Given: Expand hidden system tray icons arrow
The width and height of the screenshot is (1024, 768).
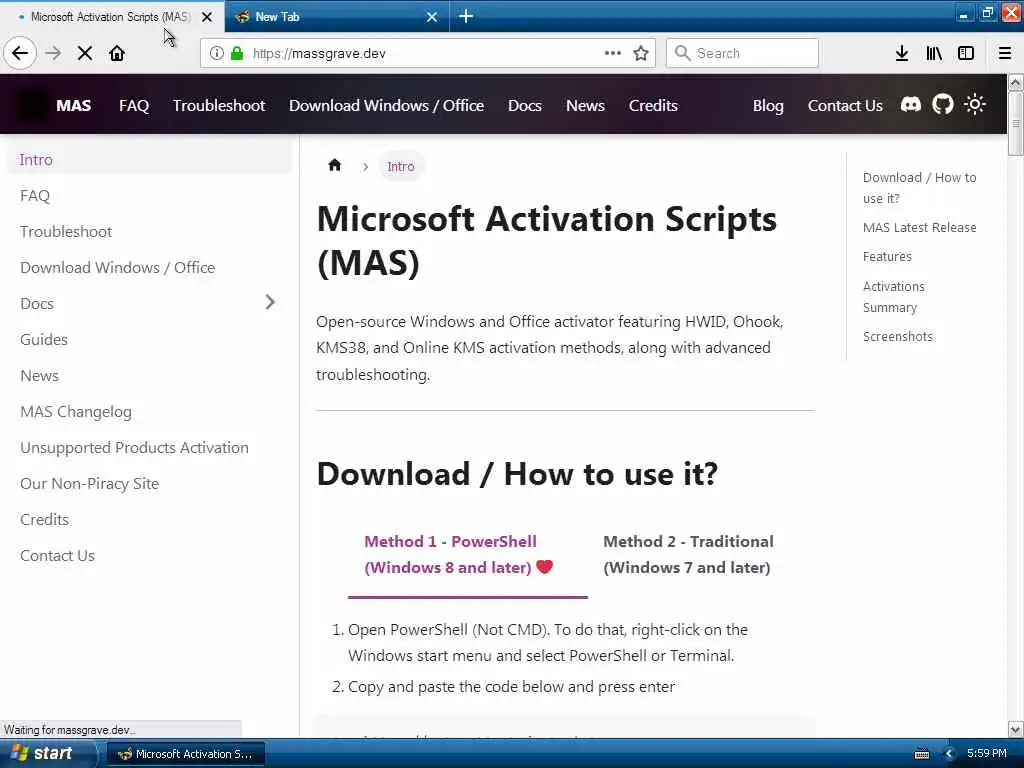Looking at the screenshot, I should (950, 754).
